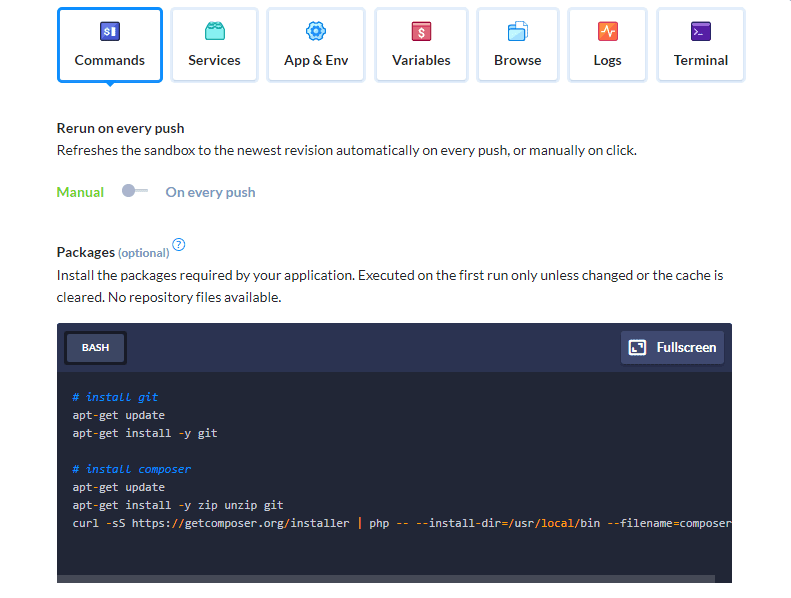Click the 'apt-get install -y zip unzip git' line
Image resolution: width=791 pixels, height=598 pixels.
pos(178,505)
